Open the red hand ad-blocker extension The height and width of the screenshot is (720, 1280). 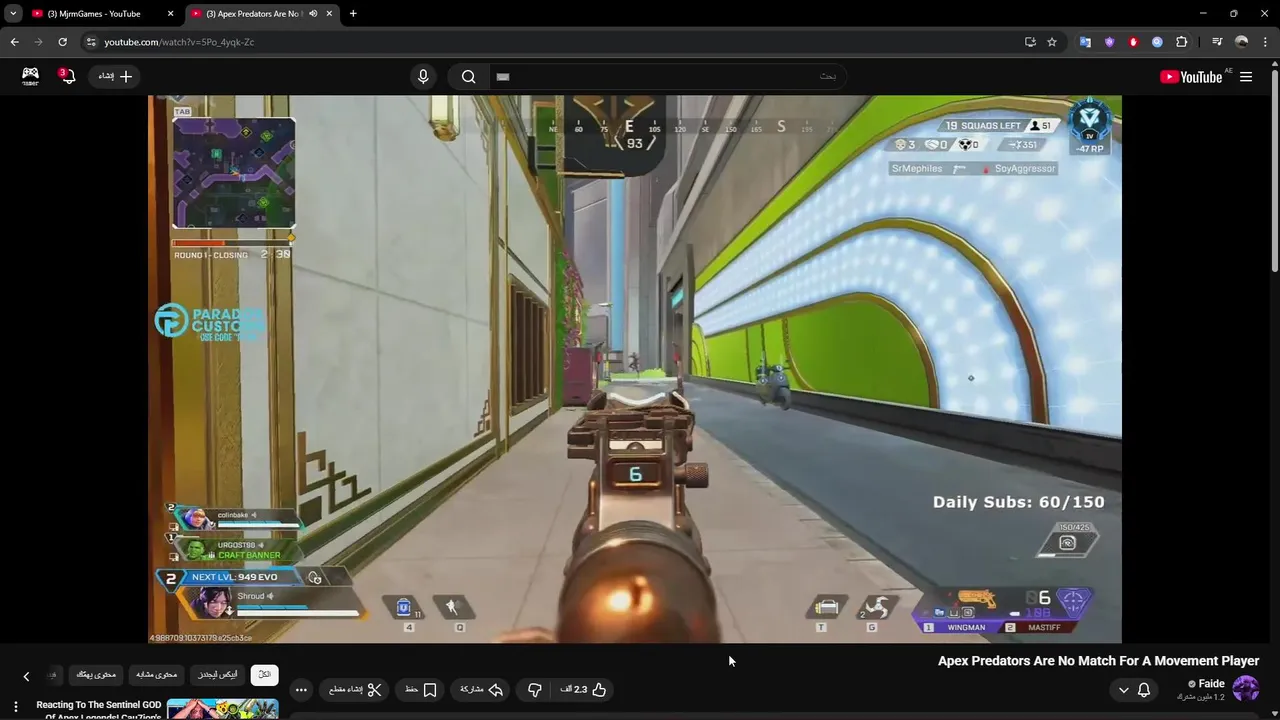[x=1133, y=42]
